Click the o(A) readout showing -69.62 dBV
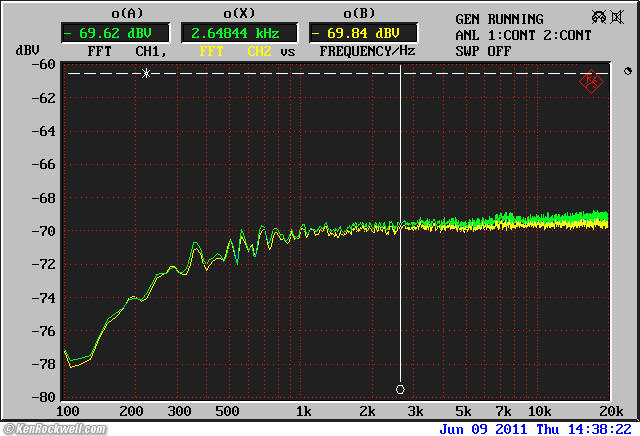This screenshot has width=640, height=436. [115, 33]
